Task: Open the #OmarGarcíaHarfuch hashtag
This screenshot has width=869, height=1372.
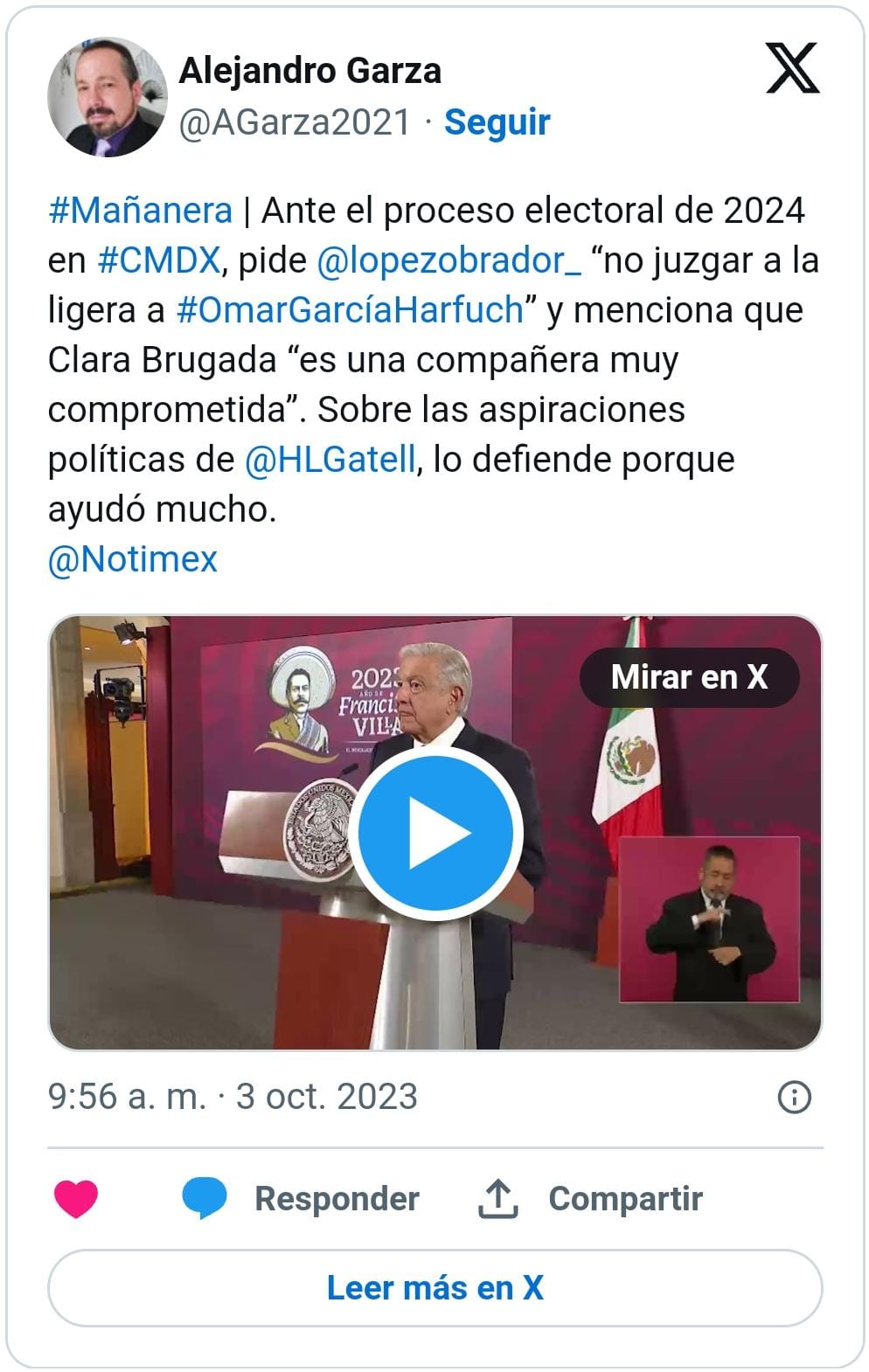Action: (349, 310)
